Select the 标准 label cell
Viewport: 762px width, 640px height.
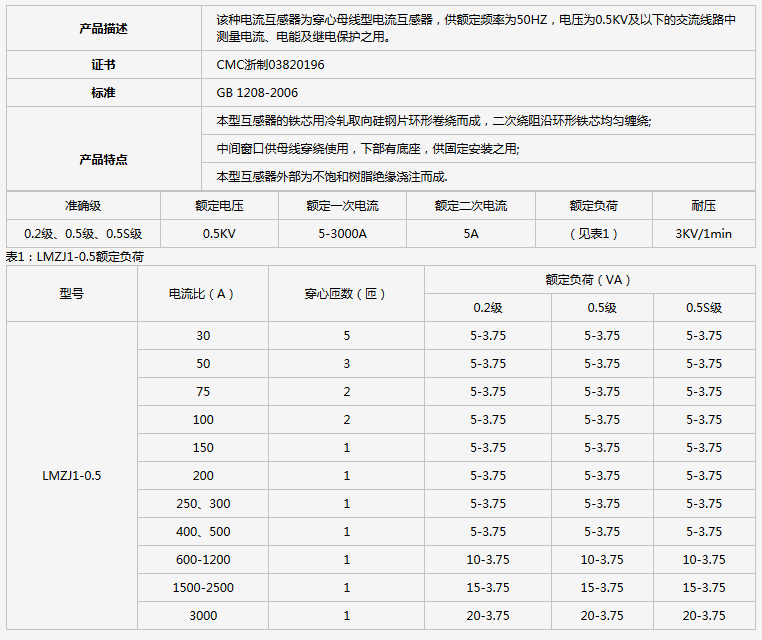103,92
